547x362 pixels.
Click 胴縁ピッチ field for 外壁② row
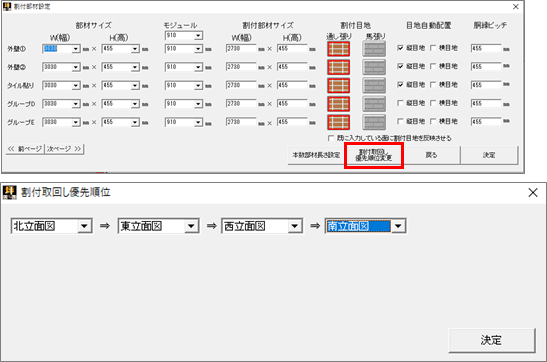point(486,66)
